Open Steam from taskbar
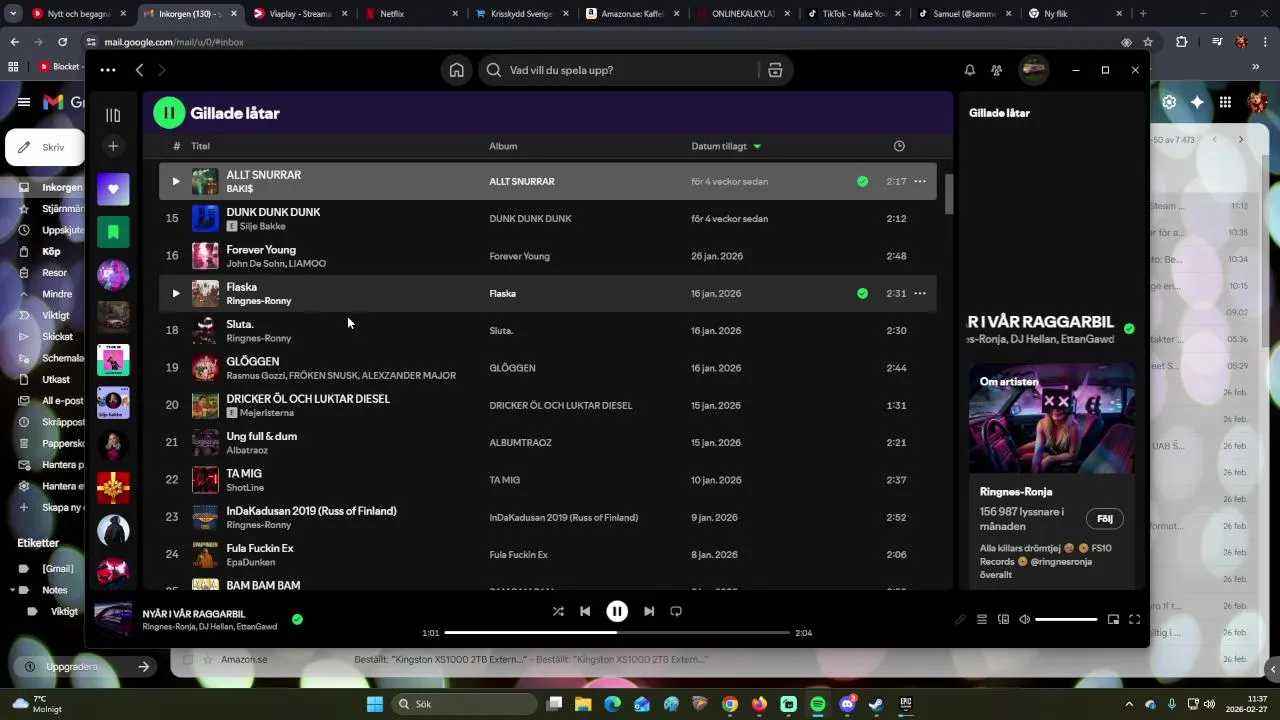This screenshot has width=1280, height=720. [x=876, y=704]
